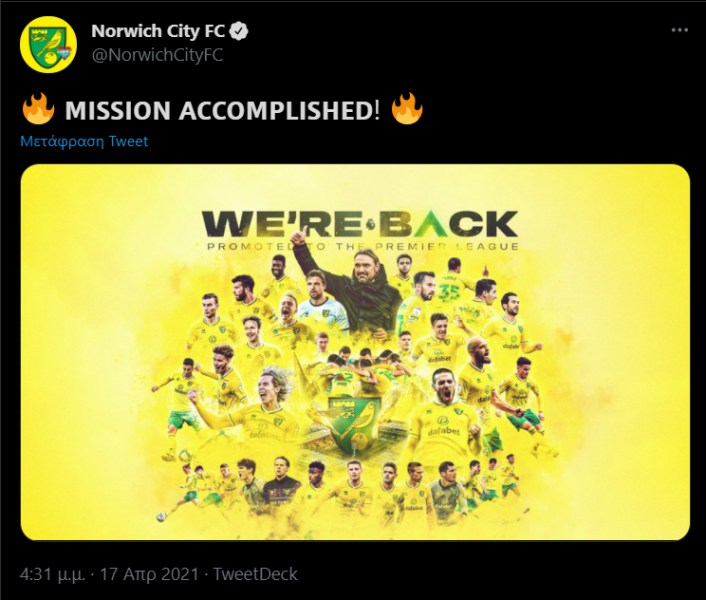Click the number 35 shirt in the image

[448, 292]
